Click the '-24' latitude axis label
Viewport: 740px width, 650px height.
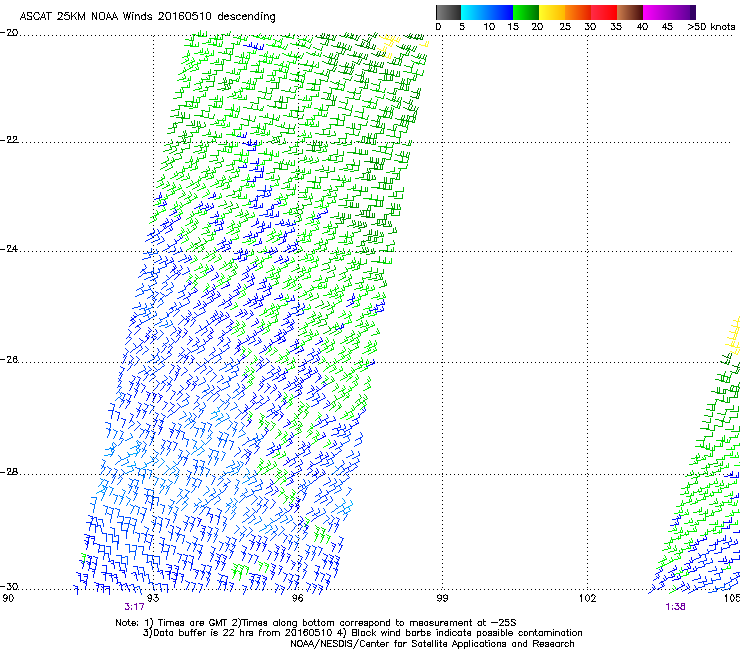pos(9,248)
